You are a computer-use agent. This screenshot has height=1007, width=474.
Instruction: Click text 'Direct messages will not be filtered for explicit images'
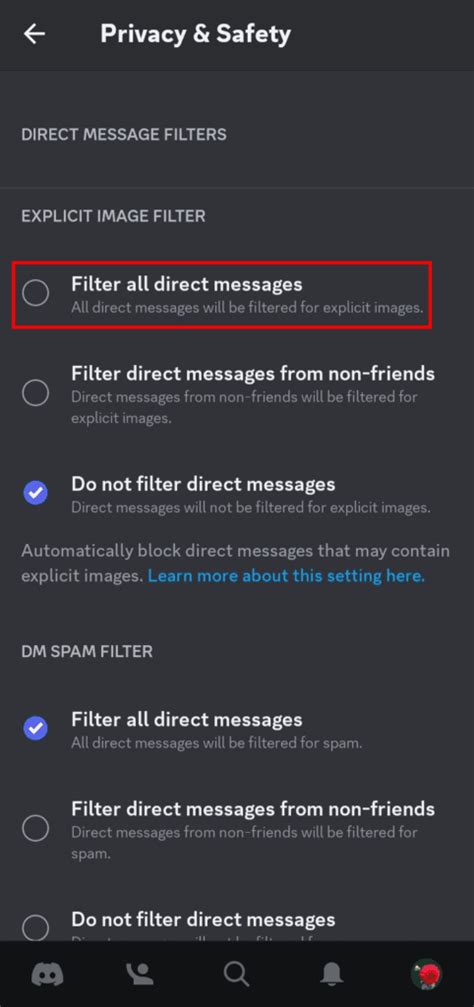click(250, 508)
